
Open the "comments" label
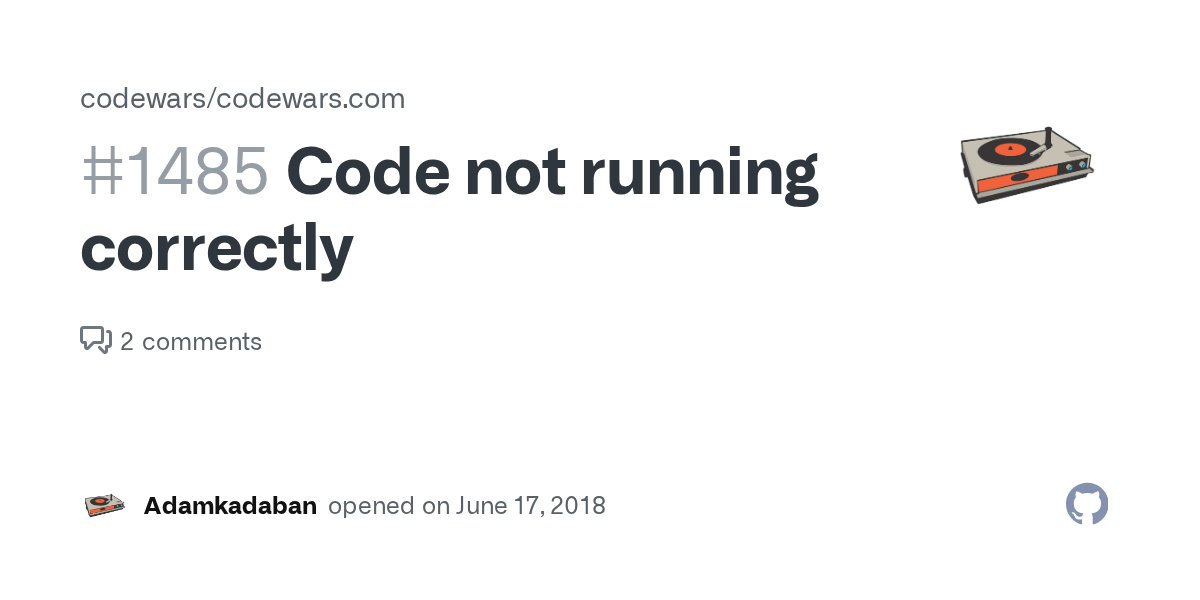[202, 342]
